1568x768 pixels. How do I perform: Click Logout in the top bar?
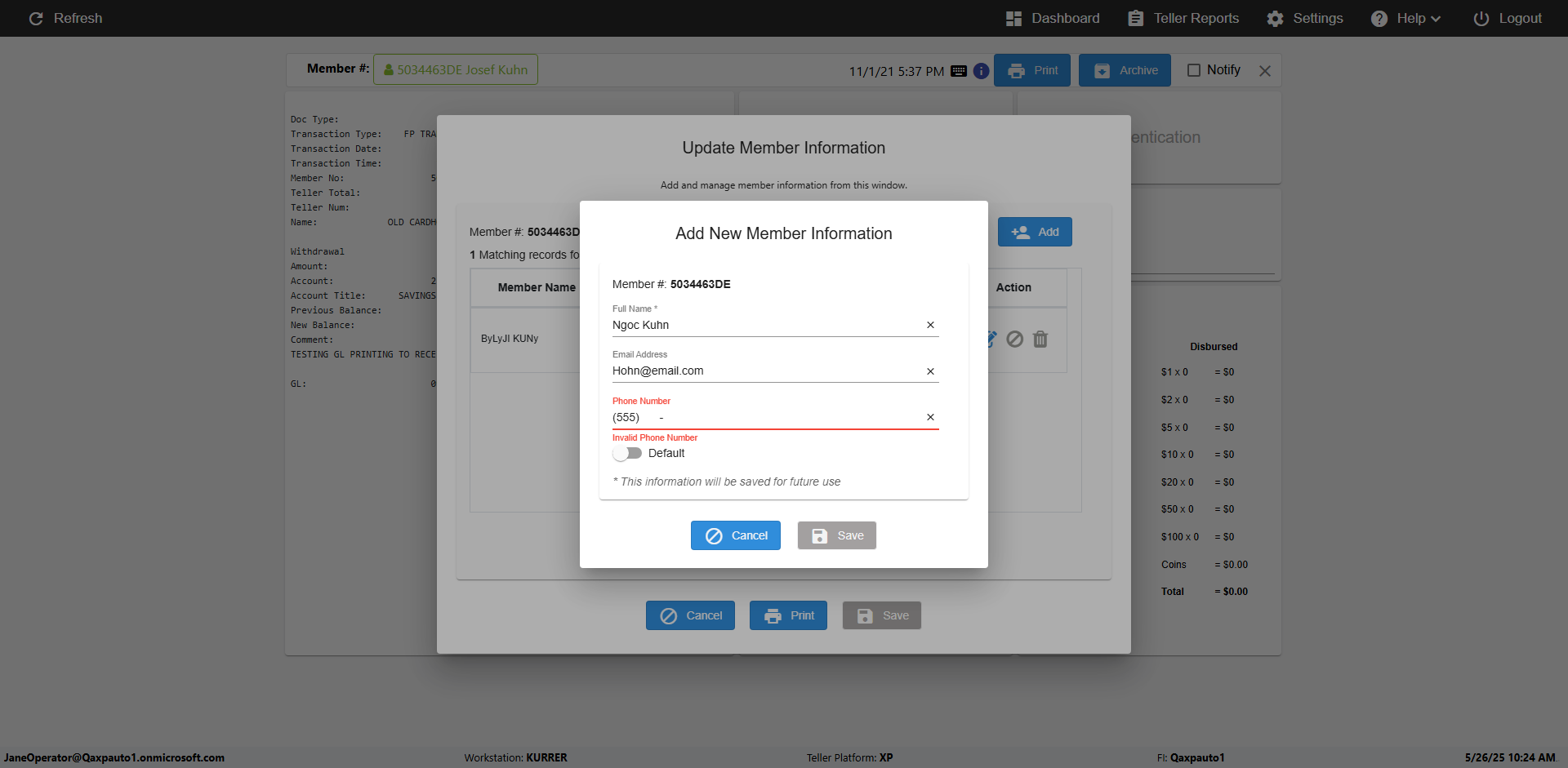(1508, 18)
